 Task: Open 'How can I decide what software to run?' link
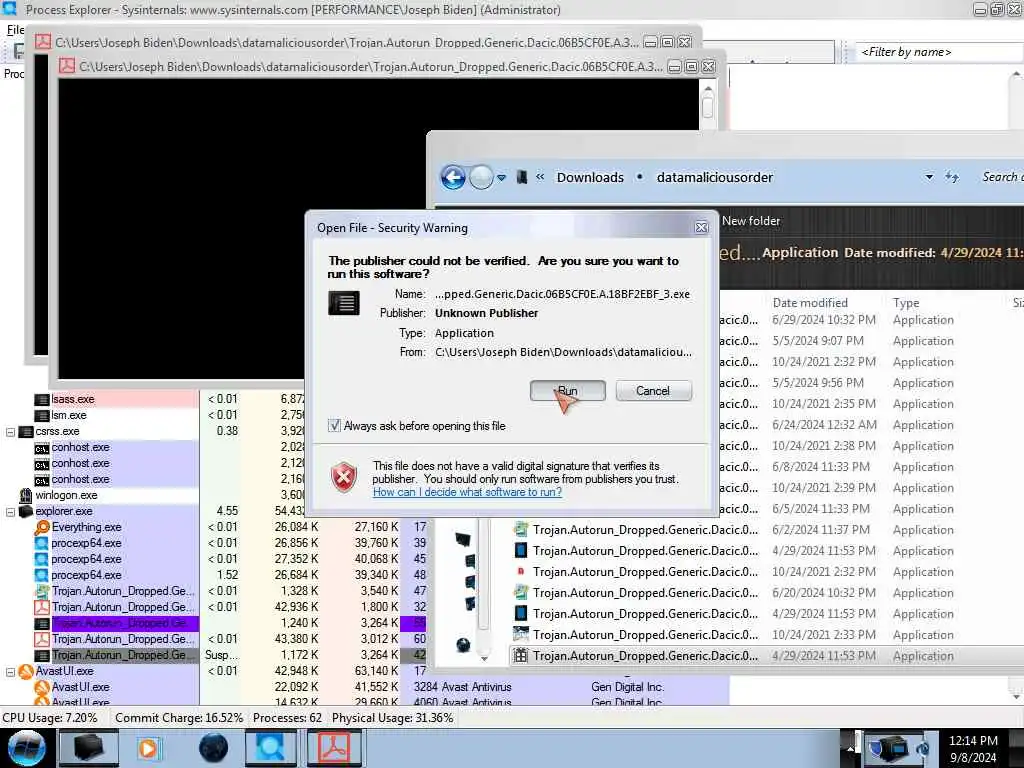coord(467,492)
